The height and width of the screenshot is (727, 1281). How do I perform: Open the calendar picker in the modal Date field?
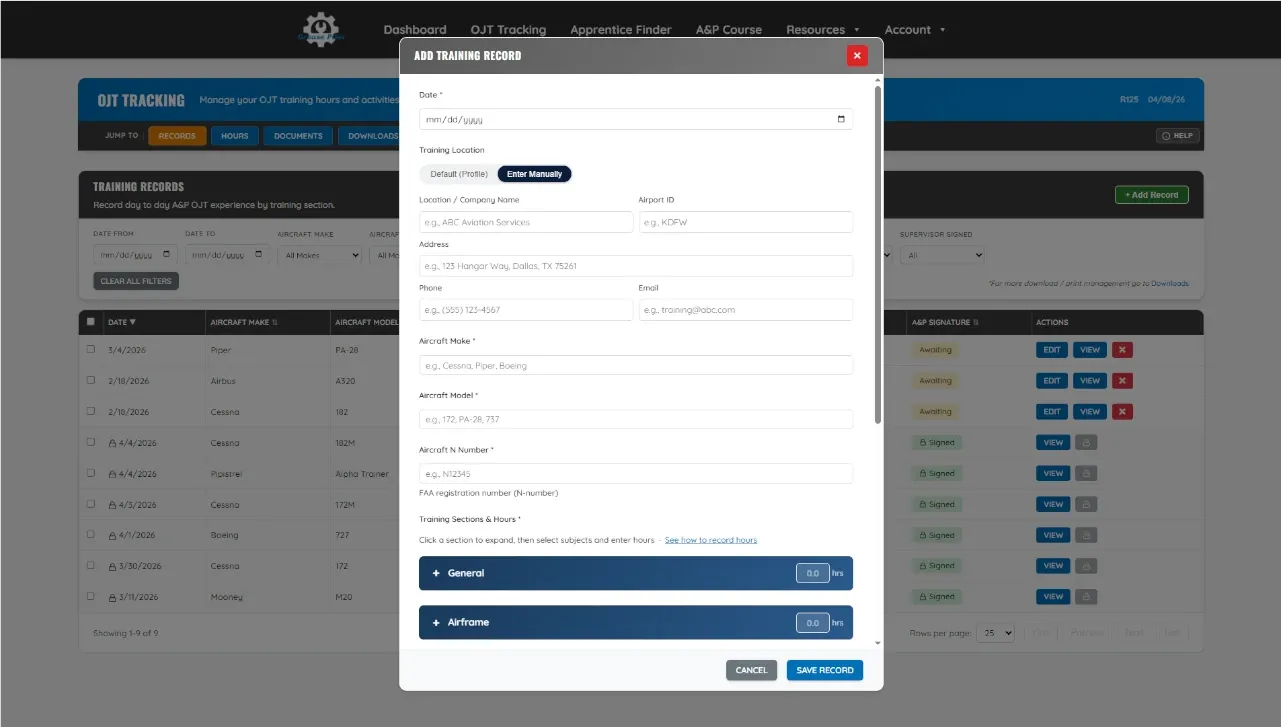pyautogui.click(x=841, y=119)
